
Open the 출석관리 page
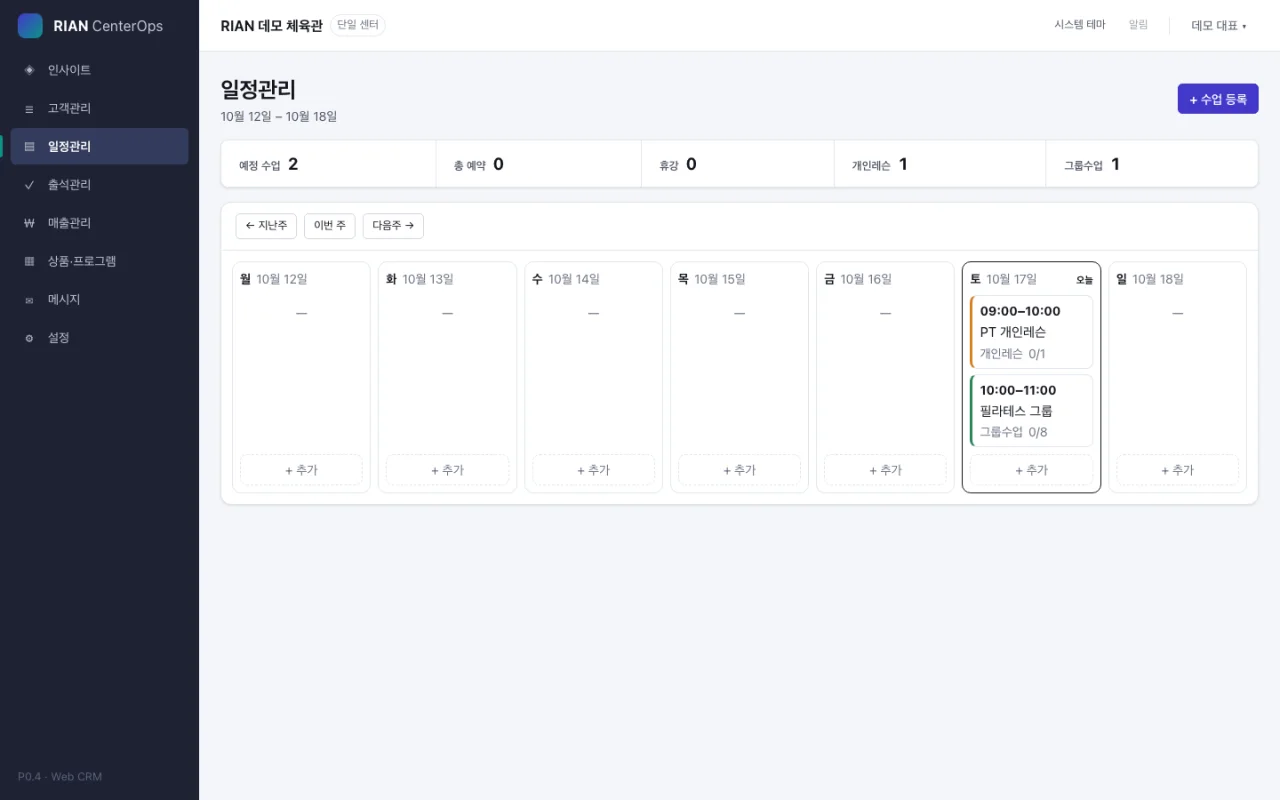click(99, 185)
